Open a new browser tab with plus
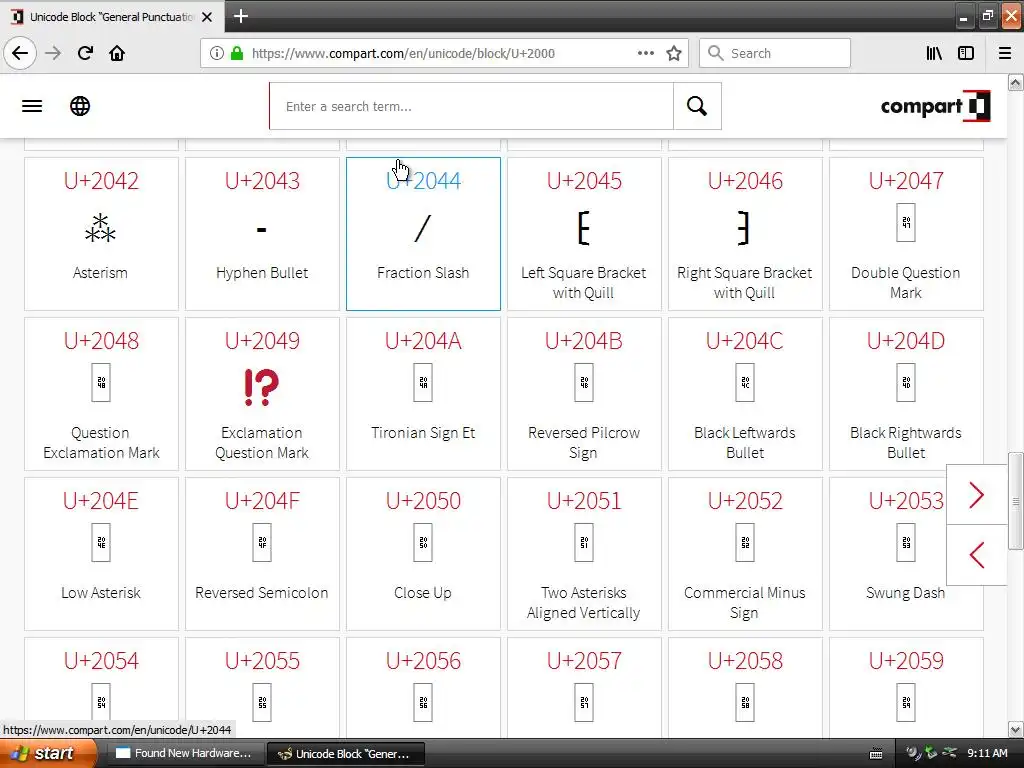The image size is (1024, 768). click(x=240, y=16)
